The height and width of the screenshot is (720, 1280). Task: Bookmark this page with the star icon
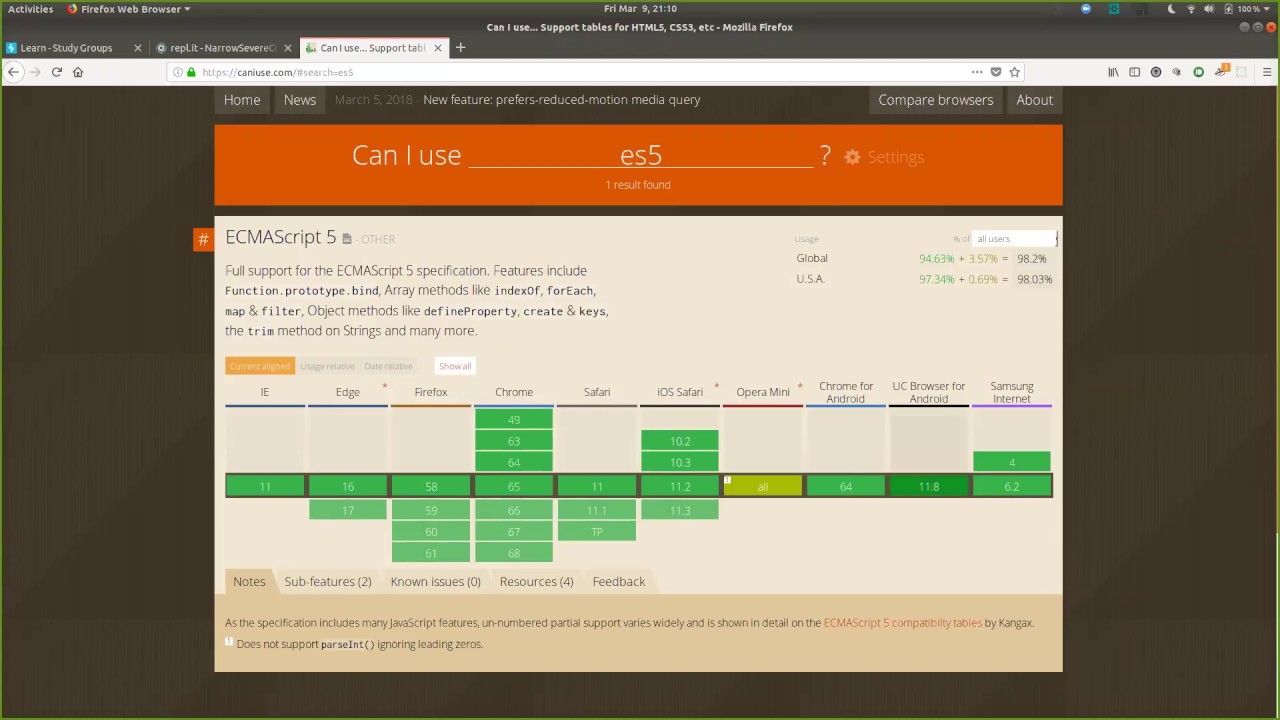click(x=1014, y=72)
